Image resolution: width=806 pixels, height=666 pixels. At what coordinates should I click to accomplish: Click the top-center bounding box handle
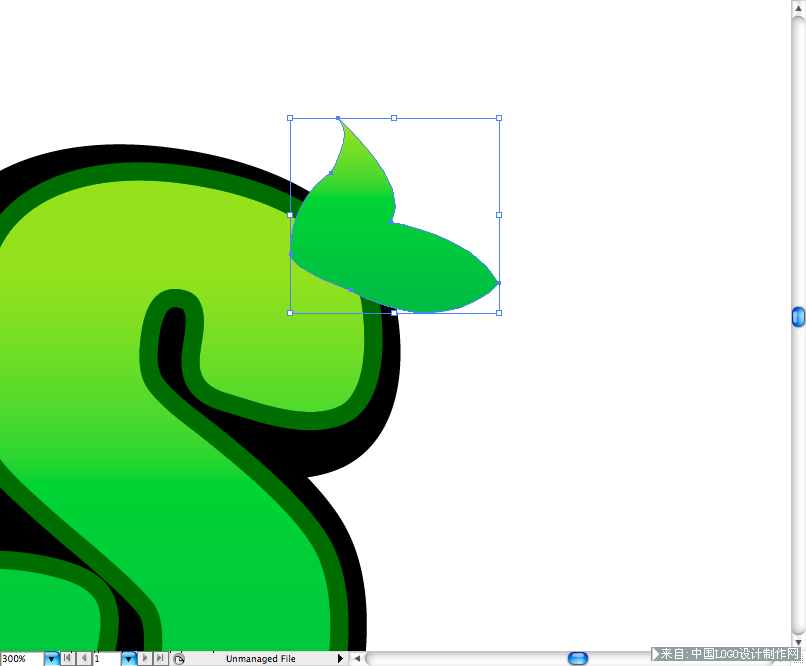[394, 118]
